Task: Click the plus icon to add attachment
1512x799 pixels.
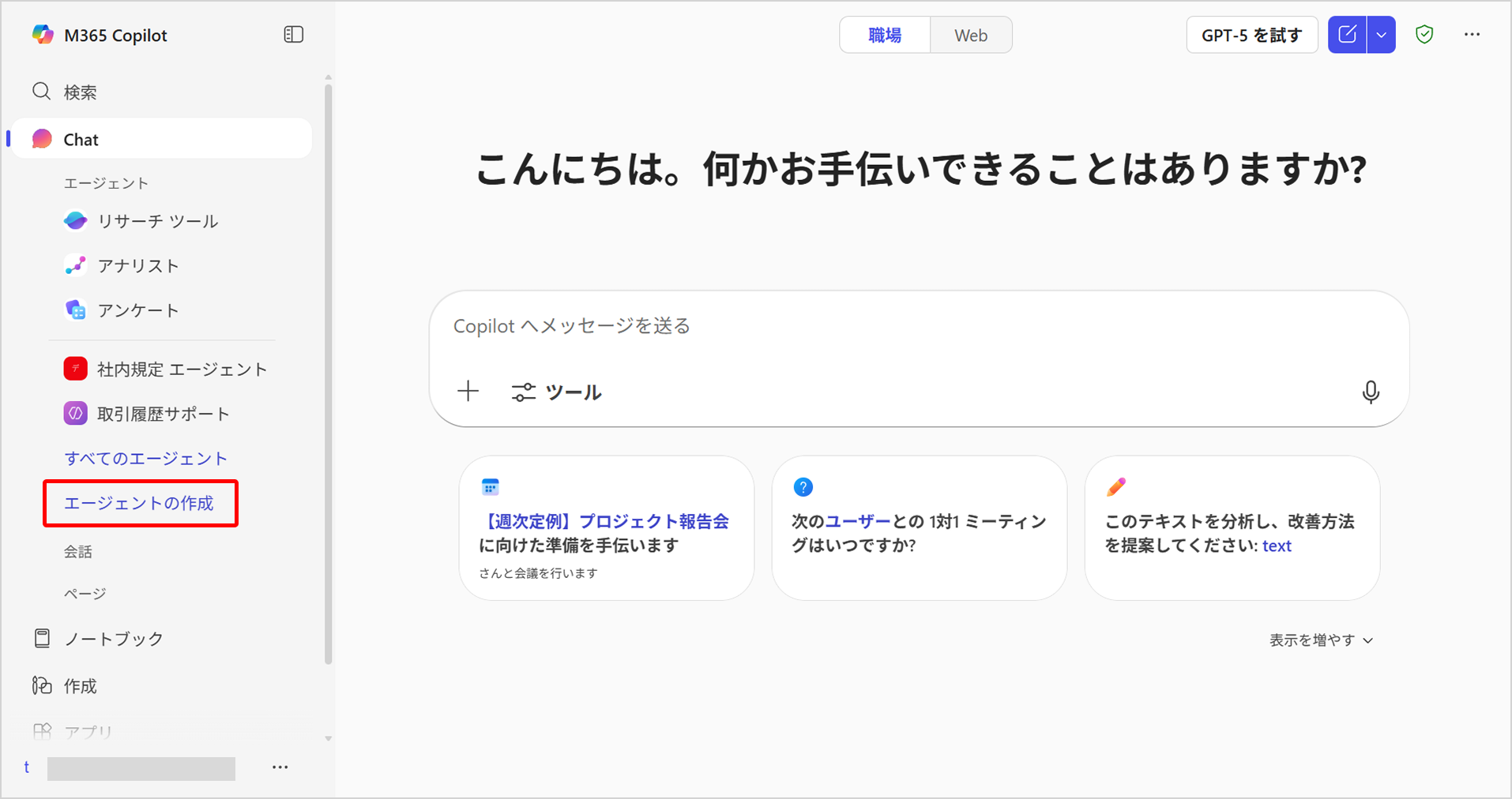Action: click(468, 392)
